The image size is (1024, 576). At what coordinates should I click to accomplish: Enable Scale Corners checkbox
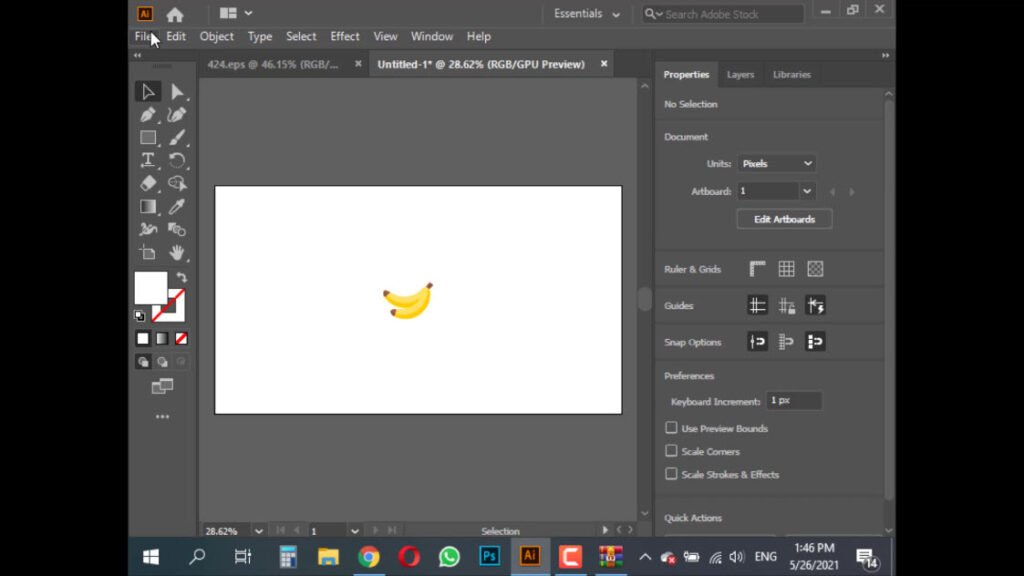coord(671,451)
